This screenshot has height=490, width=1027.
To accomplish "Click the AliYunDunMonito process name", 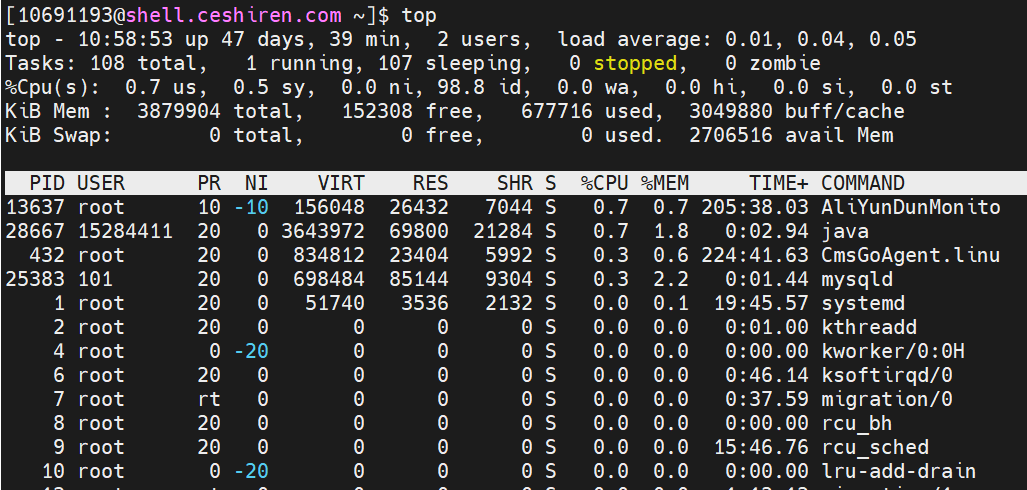I will click(x=910, y=207).
